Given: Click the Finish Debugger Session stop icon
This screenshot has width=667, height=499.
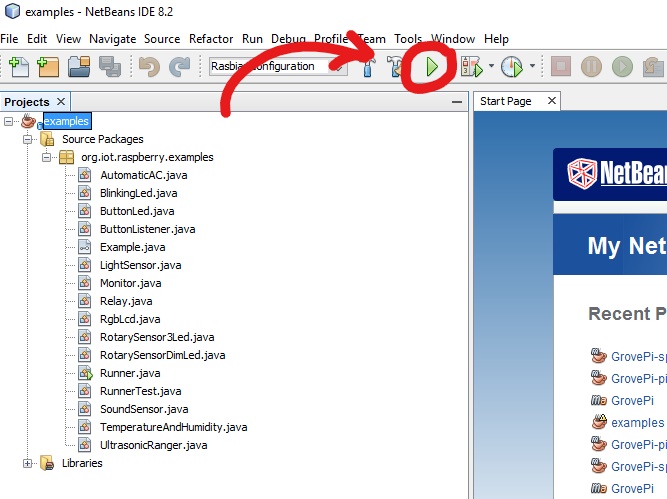Looking at the screenshot, I should pos(561,67).
